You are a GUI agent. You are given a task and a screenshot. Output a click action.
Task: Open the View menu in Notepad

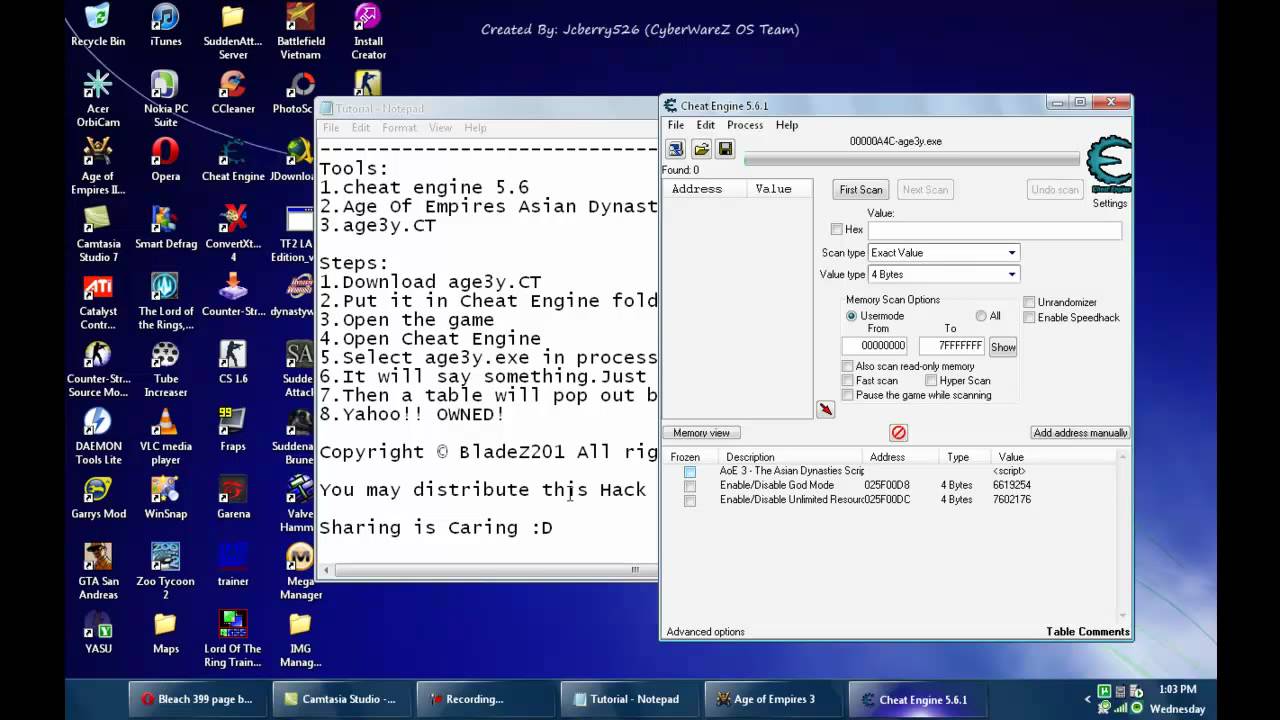point(441,128)
